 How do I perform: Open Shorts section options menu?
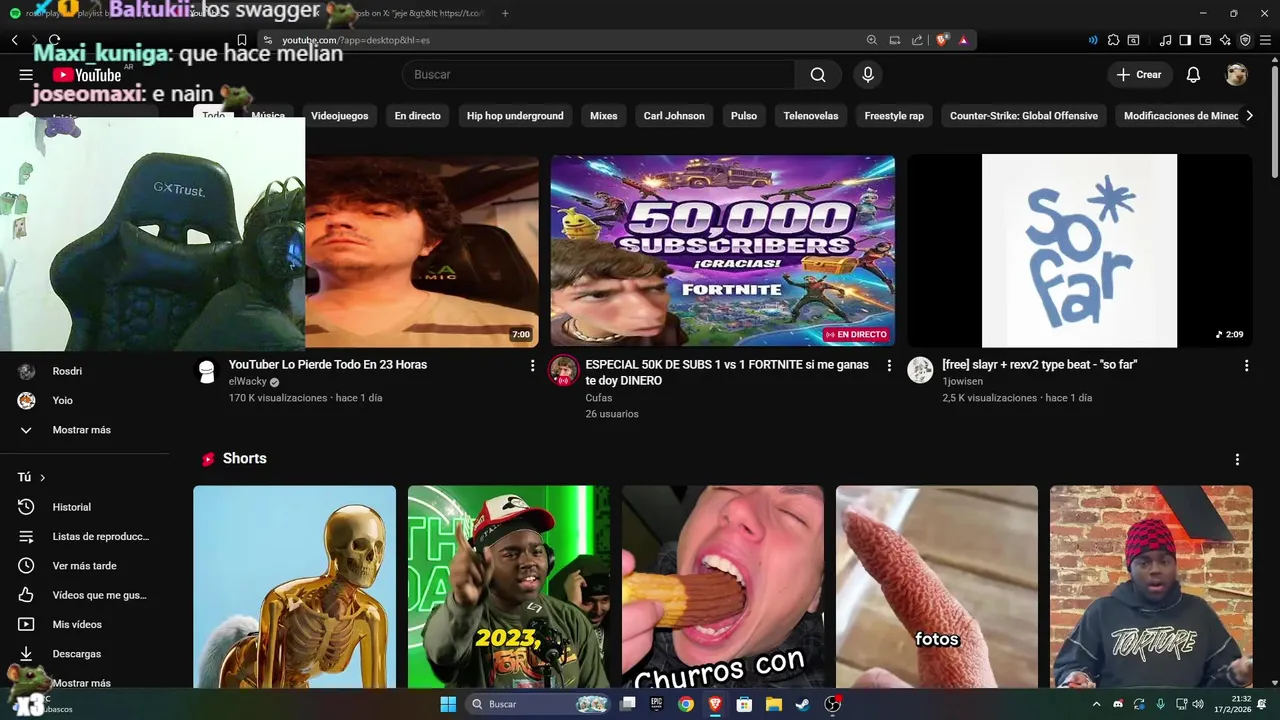(1237, 459)
